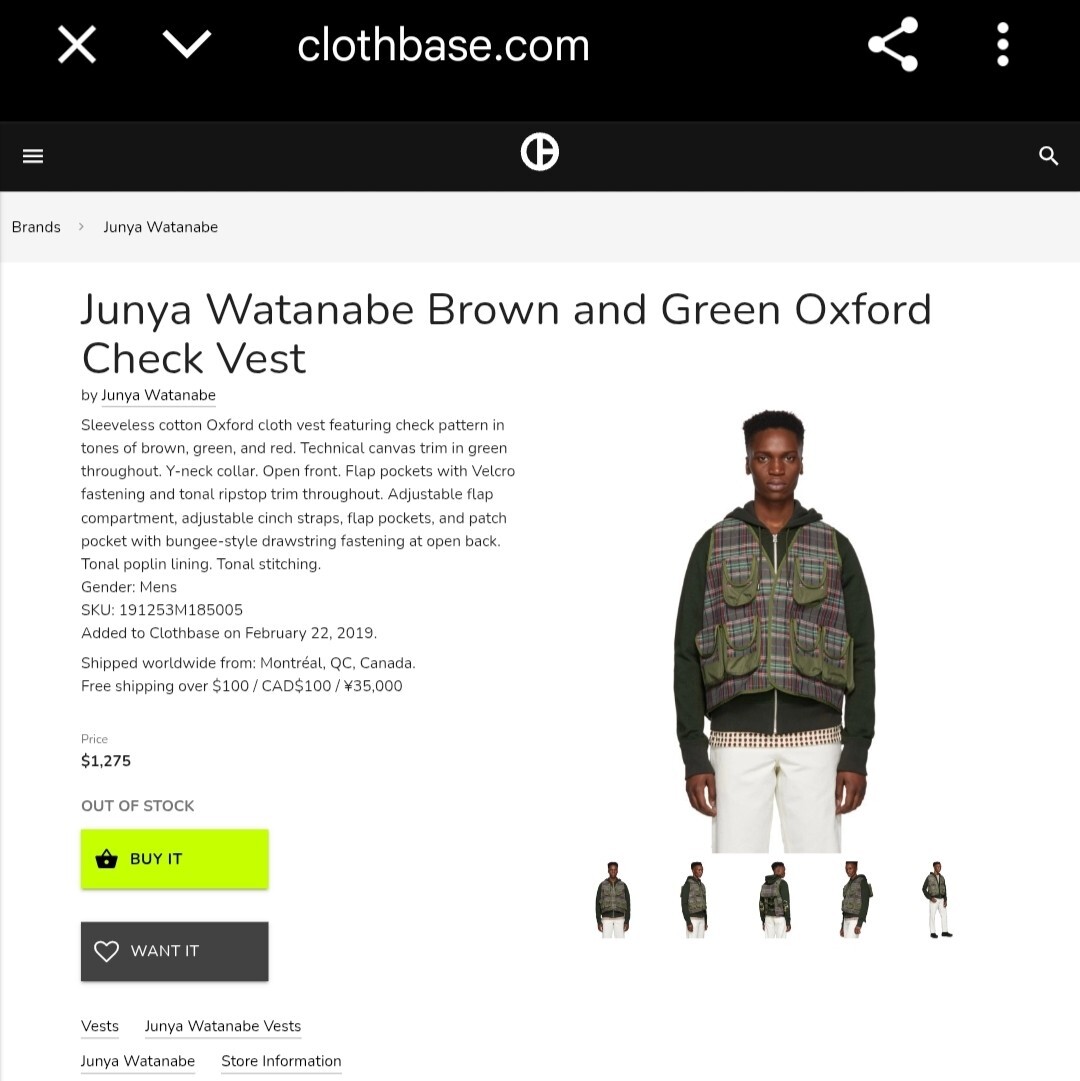Open the Store Information link
1080x1081 pixels.
click(x=281, y=1061)
